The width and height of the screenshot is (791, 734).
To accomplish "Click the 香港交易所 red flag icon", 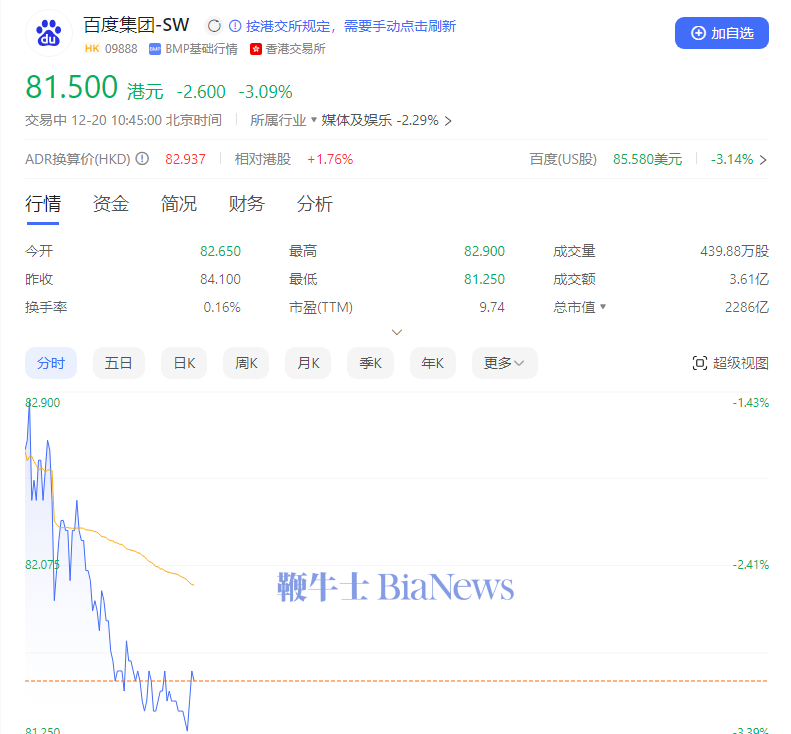I will [256, 49].
